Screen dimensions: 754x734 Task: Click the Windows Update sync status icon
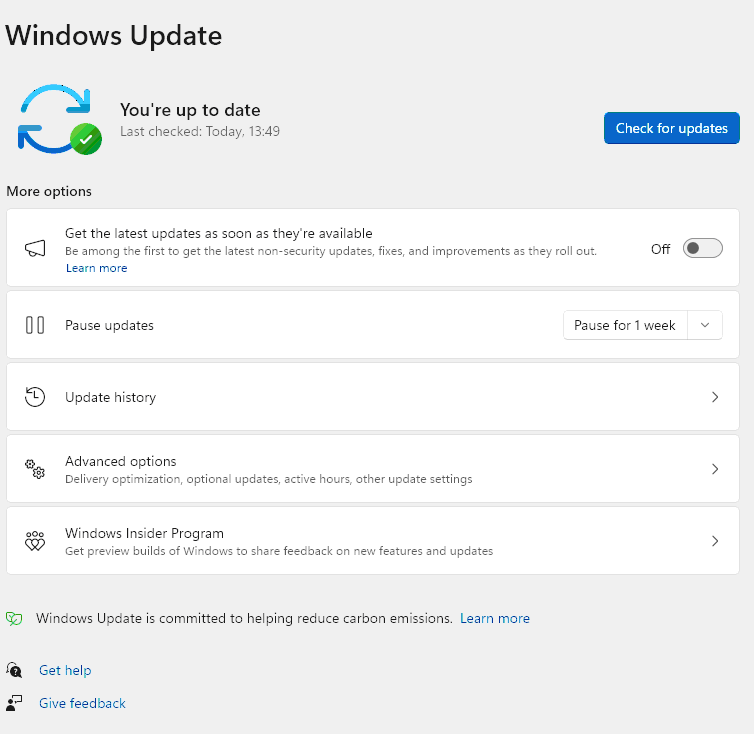tap(60, 119)
